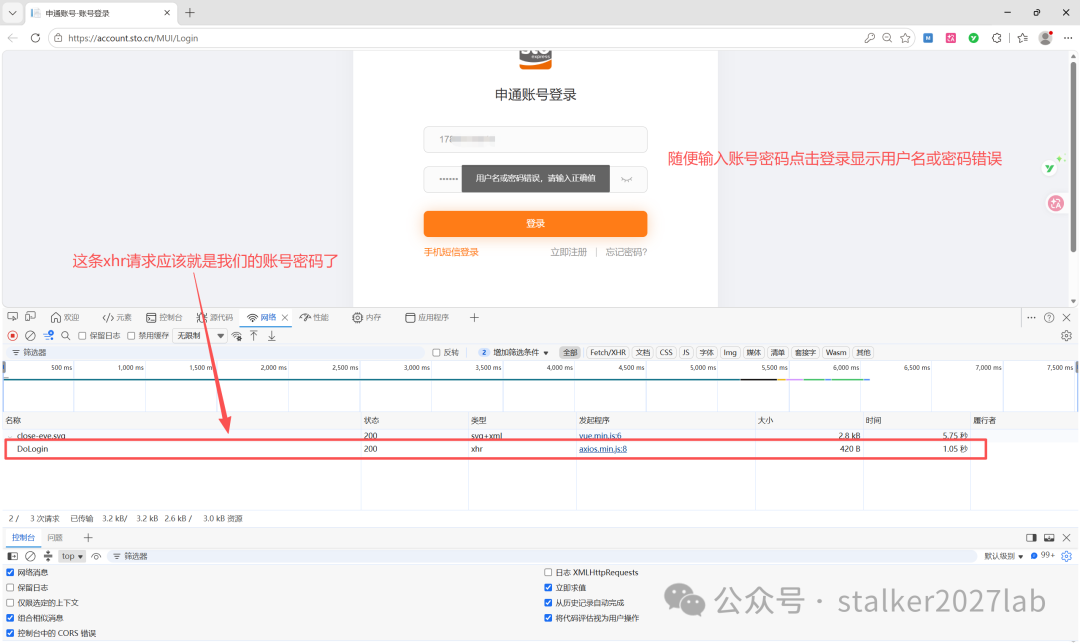Enable the 保留日志 checkbox in network toolbar
This screenshot has height=644, width=1080.
coord(82,335)
